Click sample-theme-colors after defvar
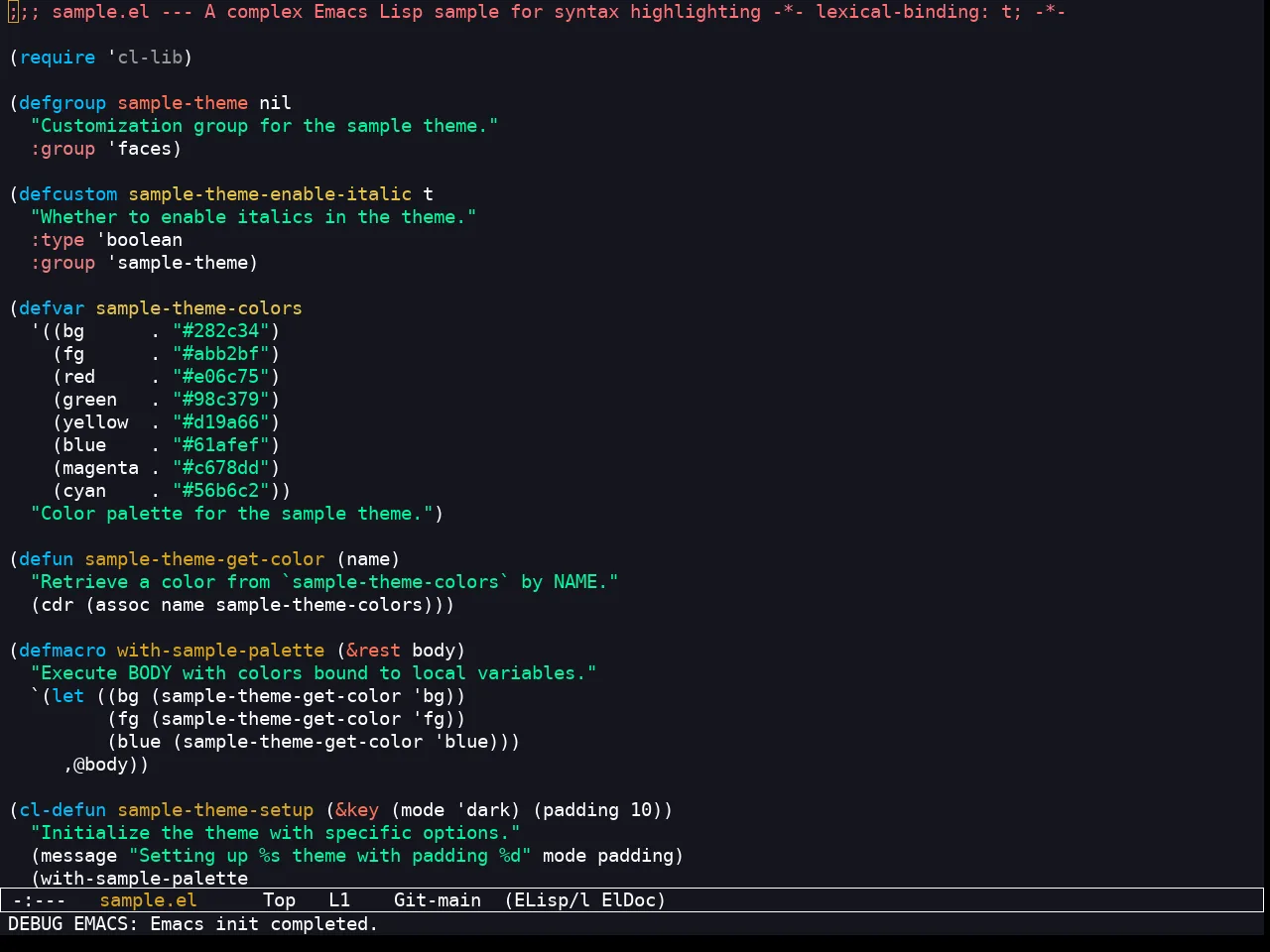This screenshot has width=1270, height=952. coord(198,308)
